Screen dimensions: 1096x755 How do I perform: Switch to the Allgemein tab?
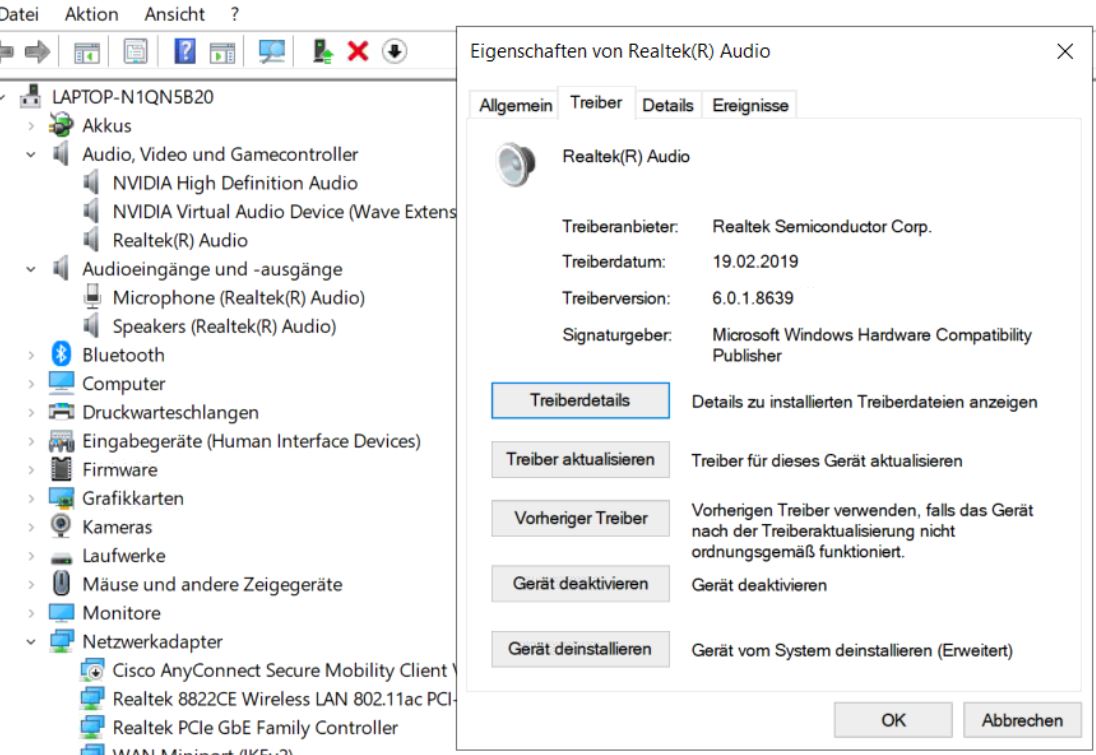tap(515, 105)
